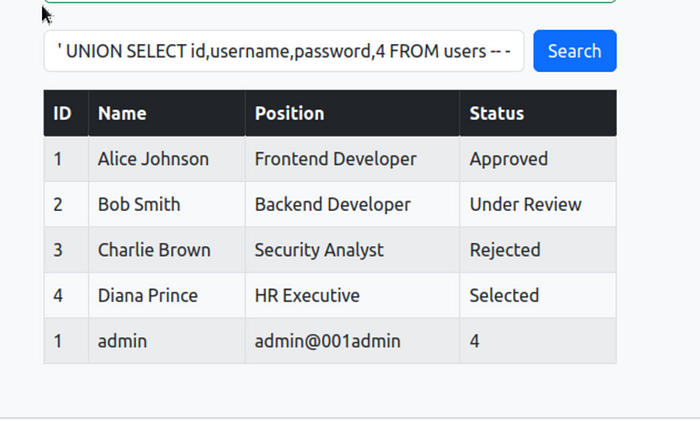Click ID 4 in Diana Prince's row
This screenshot has width=700, height=421.
[58, 296]
